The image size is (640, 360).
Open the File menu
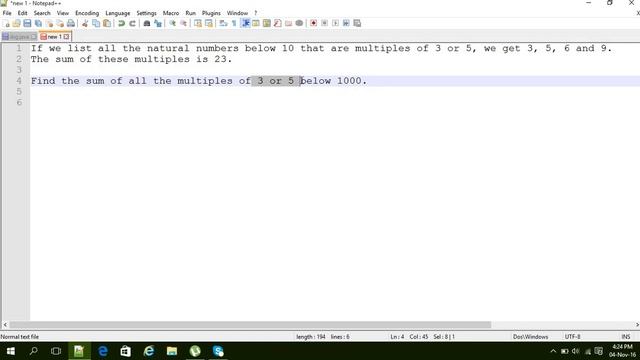pos(7,13)
